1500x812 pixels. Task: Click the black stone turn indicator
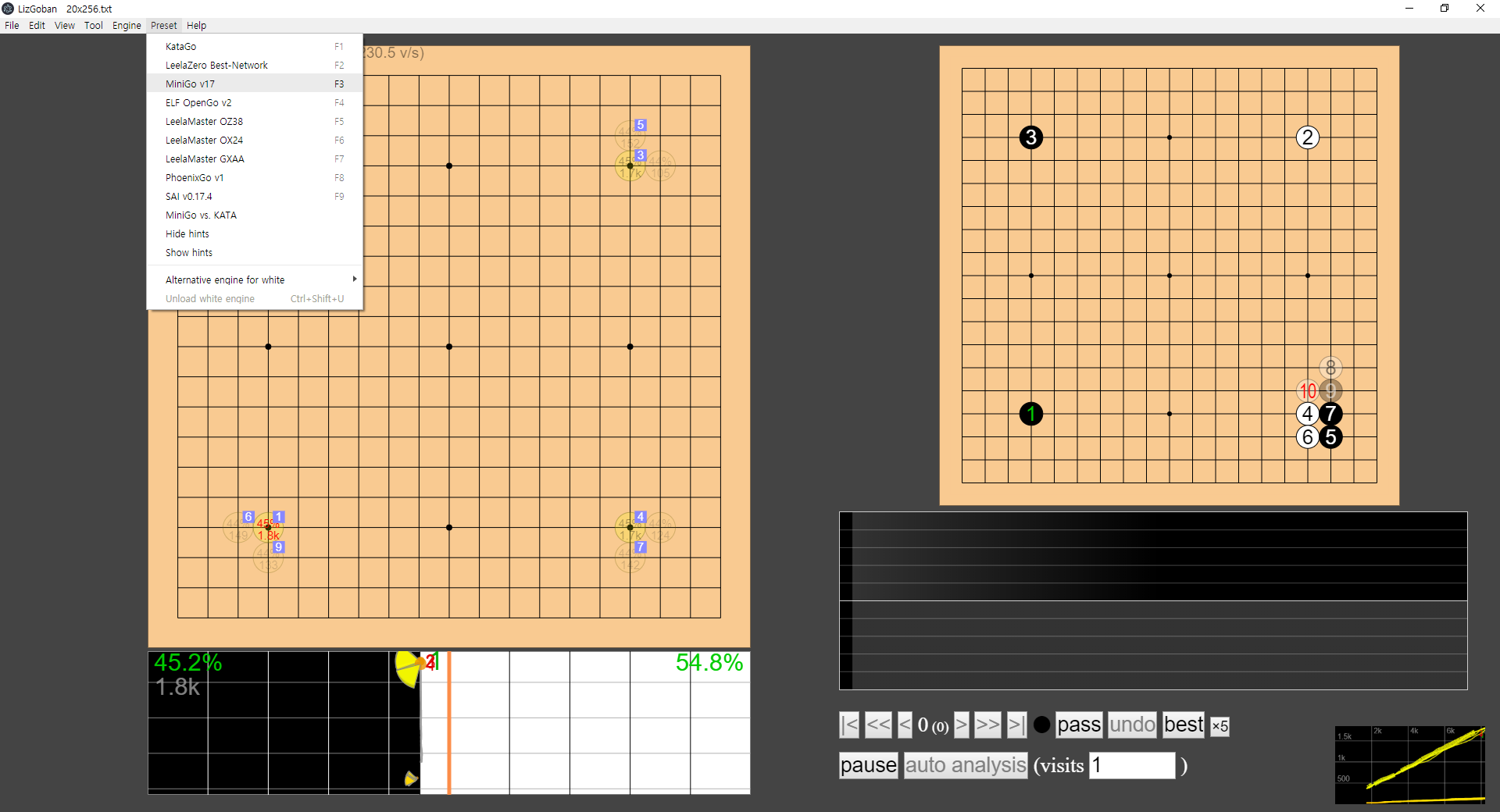coord(1041,725)
